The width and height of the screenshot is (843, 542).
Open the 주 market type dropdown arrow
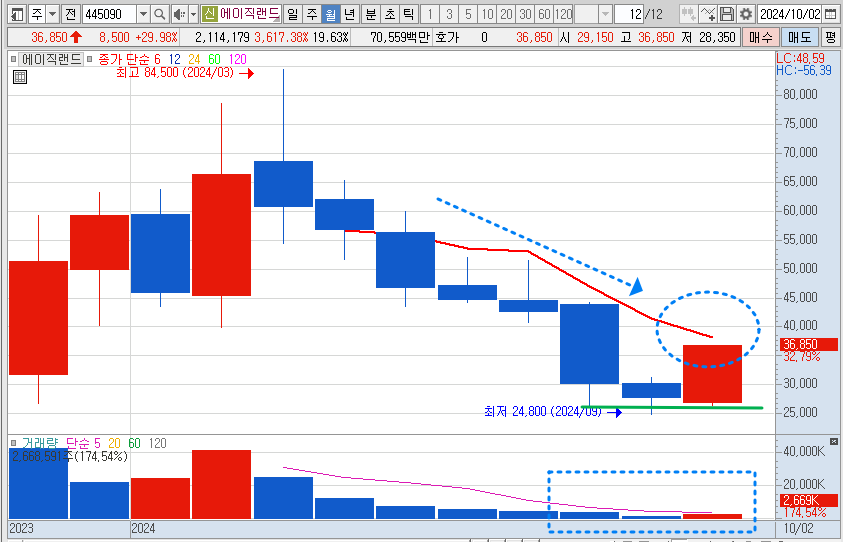tap(53, 14)
